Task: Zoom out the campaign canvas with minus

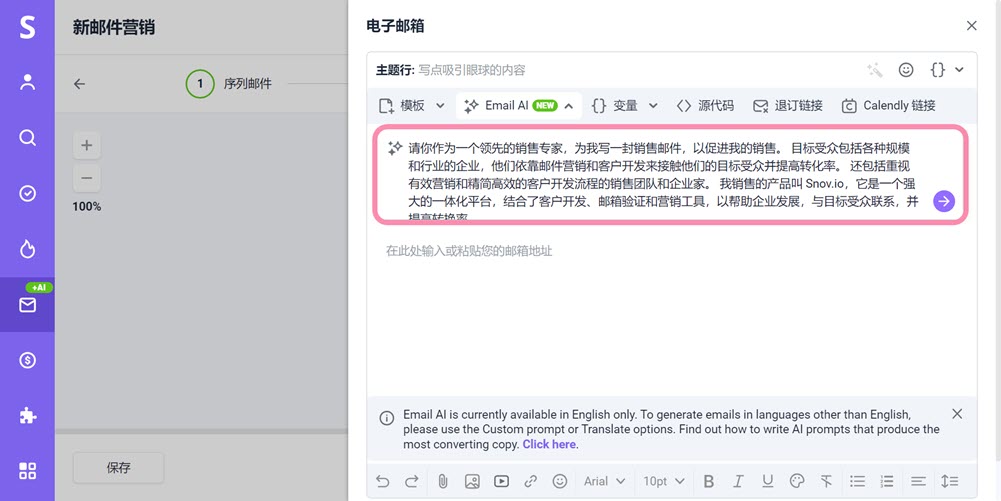Action: 87,178
